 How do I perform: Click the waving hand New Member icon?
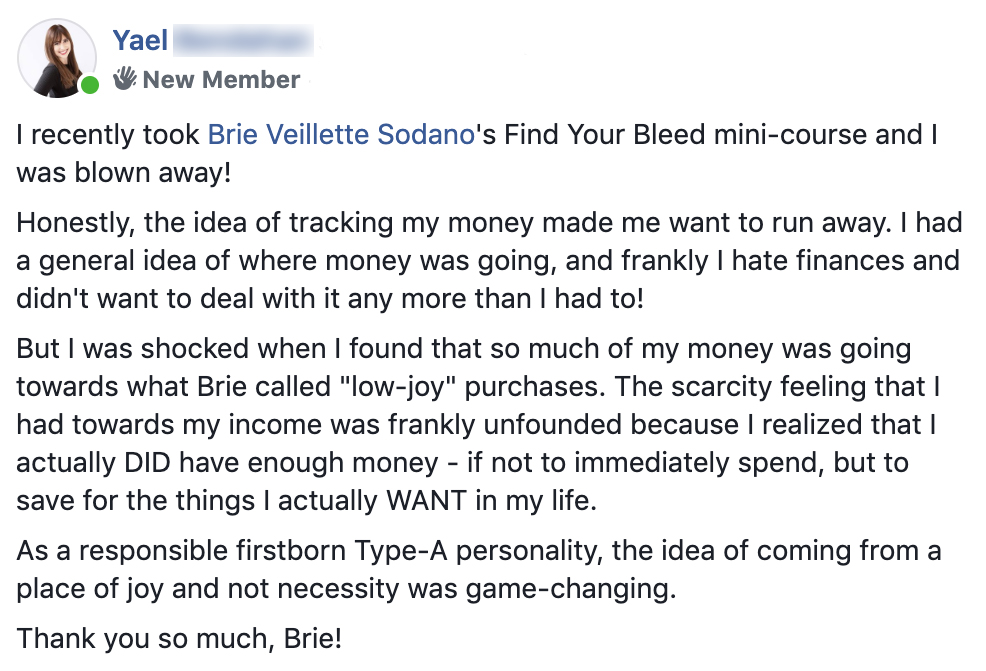coord(125,78)
